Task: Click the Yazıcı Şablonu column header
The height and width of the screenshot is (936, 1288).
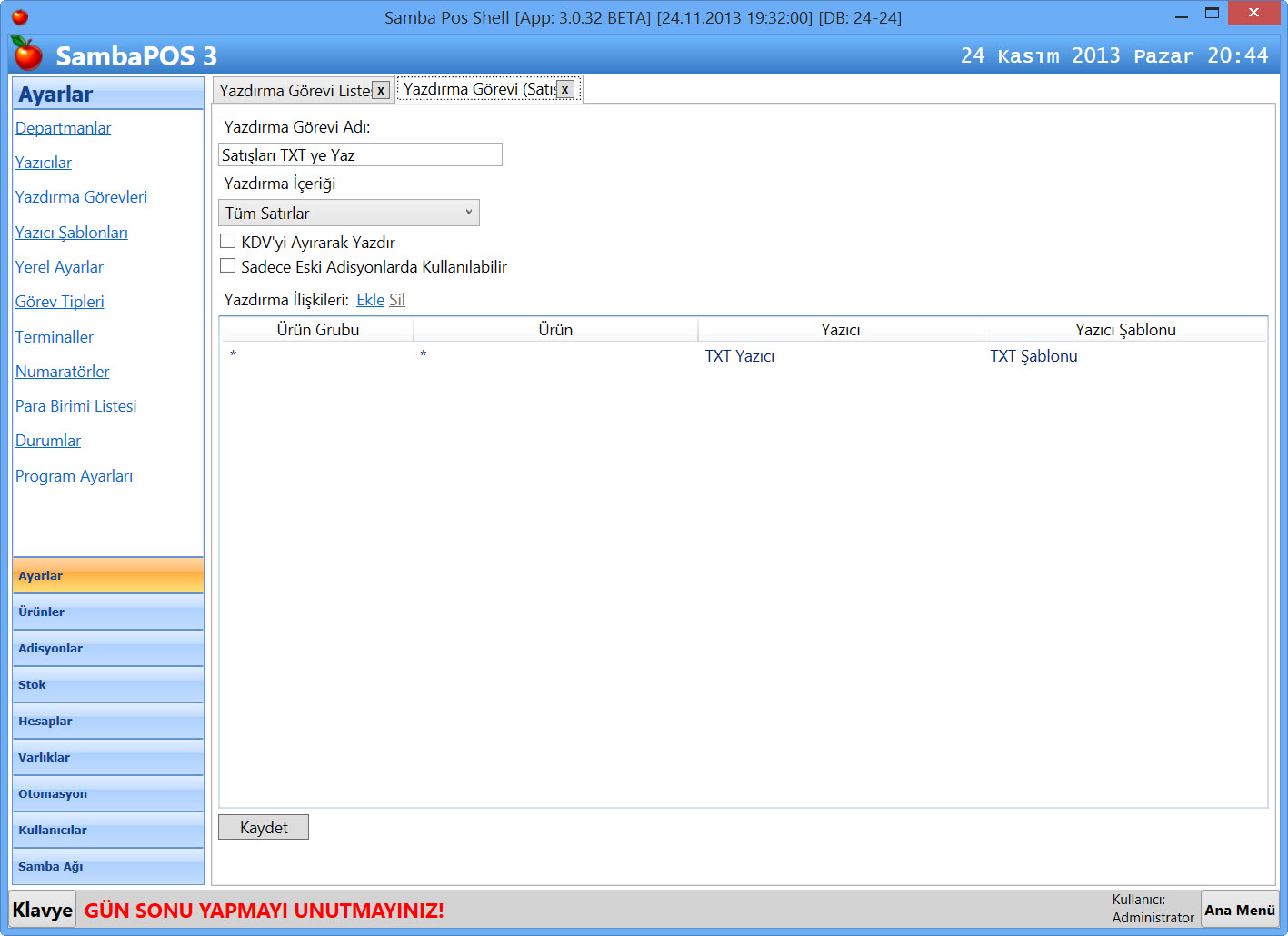Action: [1124, 330]
